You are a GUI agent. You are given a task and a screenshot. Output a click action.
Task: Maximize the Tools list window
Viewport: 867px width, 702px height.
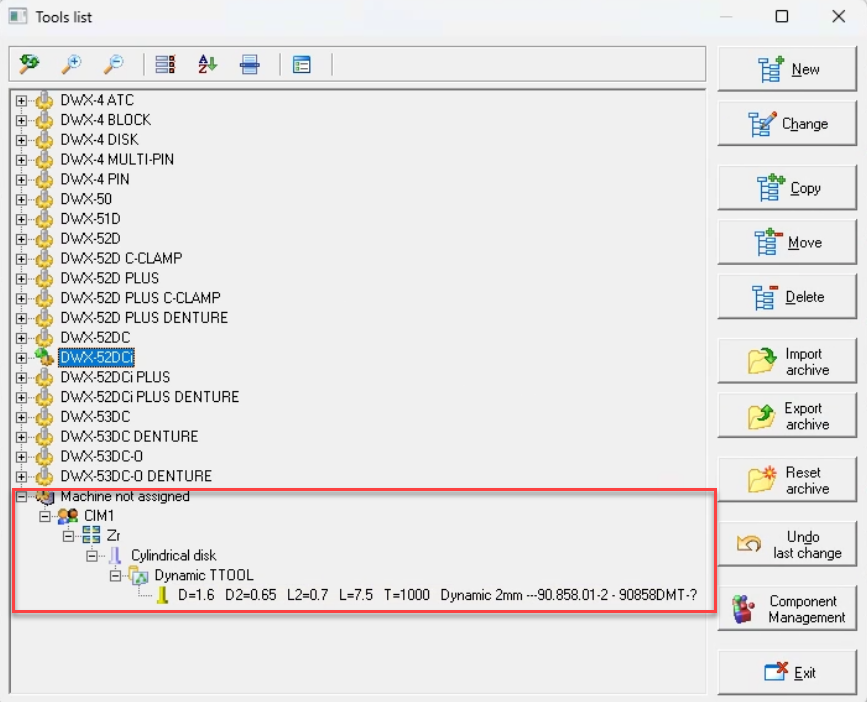click(782, 17)
